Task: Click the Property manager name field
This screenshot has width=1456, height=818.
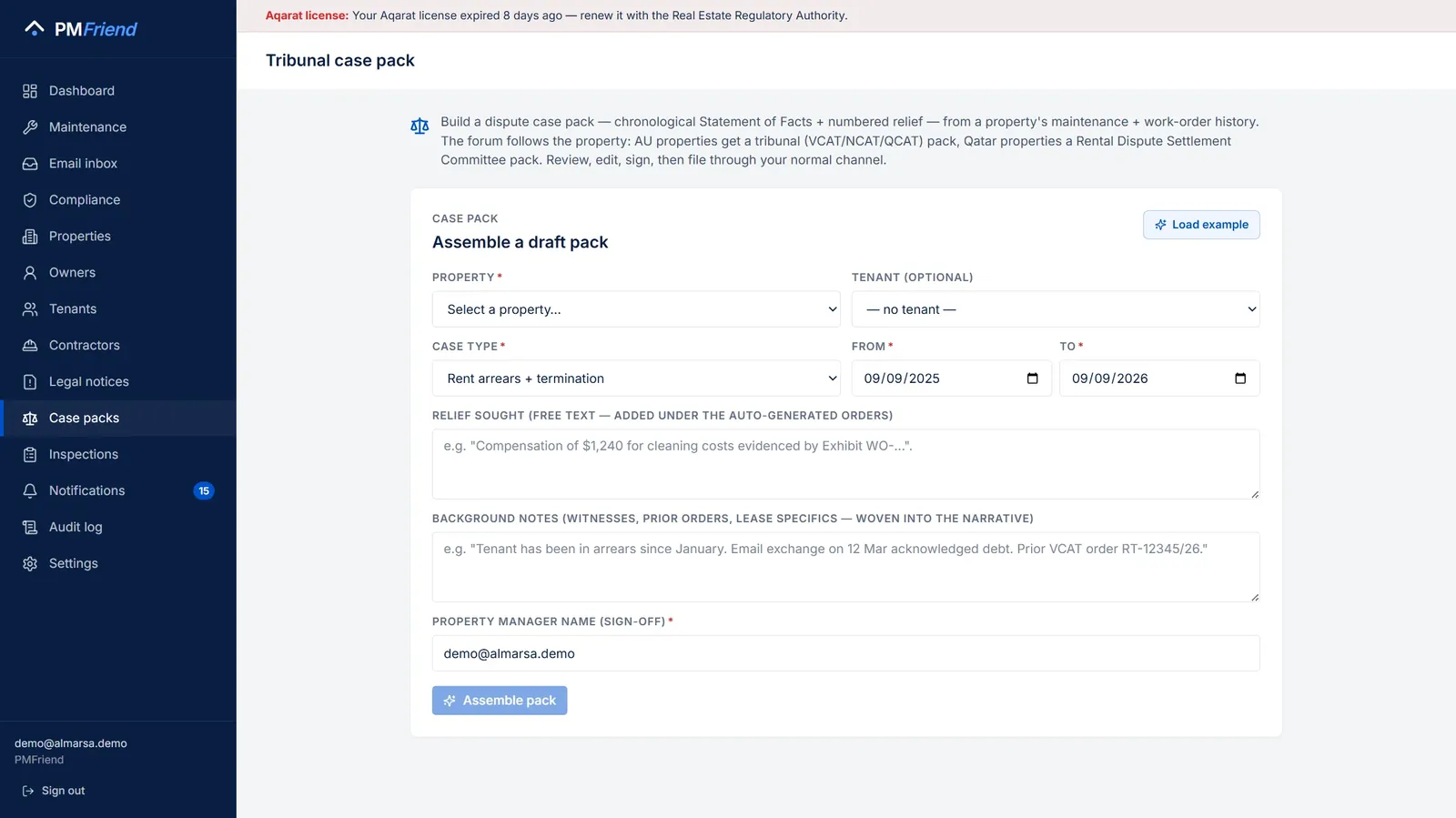Action: tap(846, 653)
